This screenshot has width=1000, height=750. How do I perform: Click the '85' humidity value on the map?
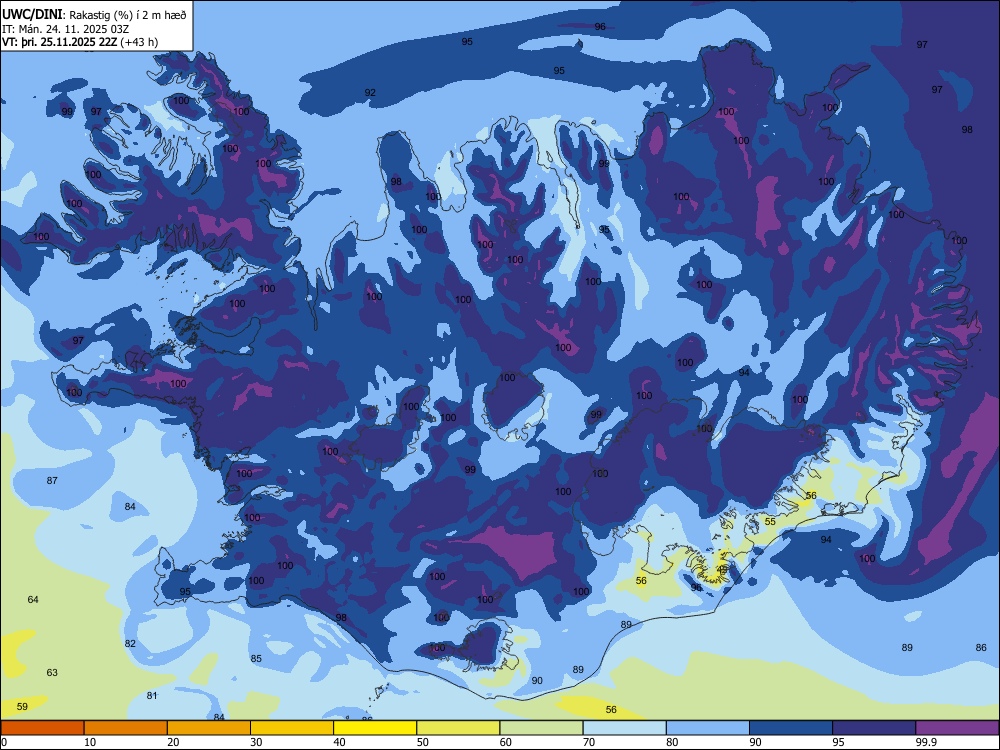(x=256, y=658)
